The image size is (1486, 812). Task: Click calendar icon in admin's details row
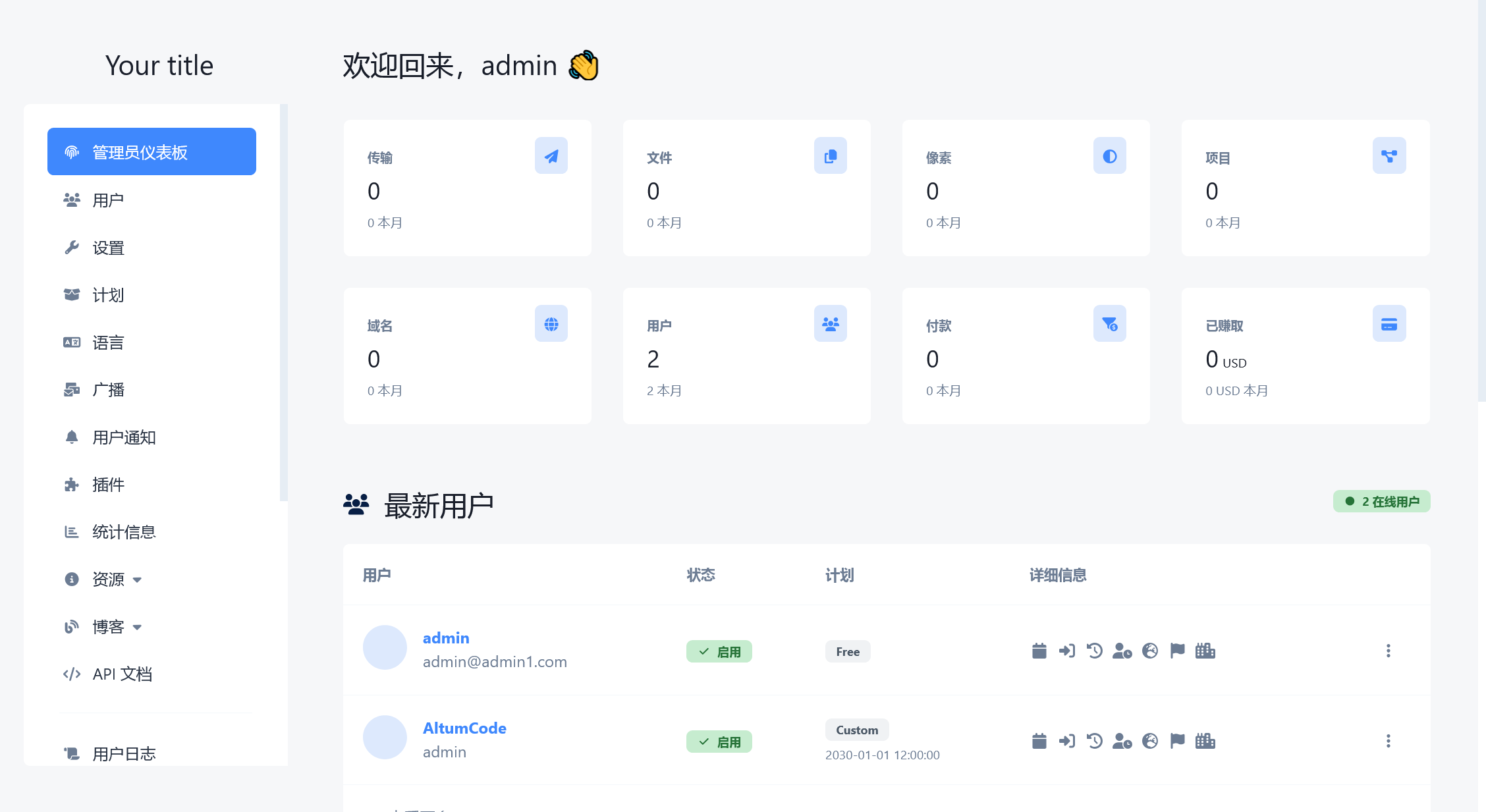click(x=1039, y=651)
